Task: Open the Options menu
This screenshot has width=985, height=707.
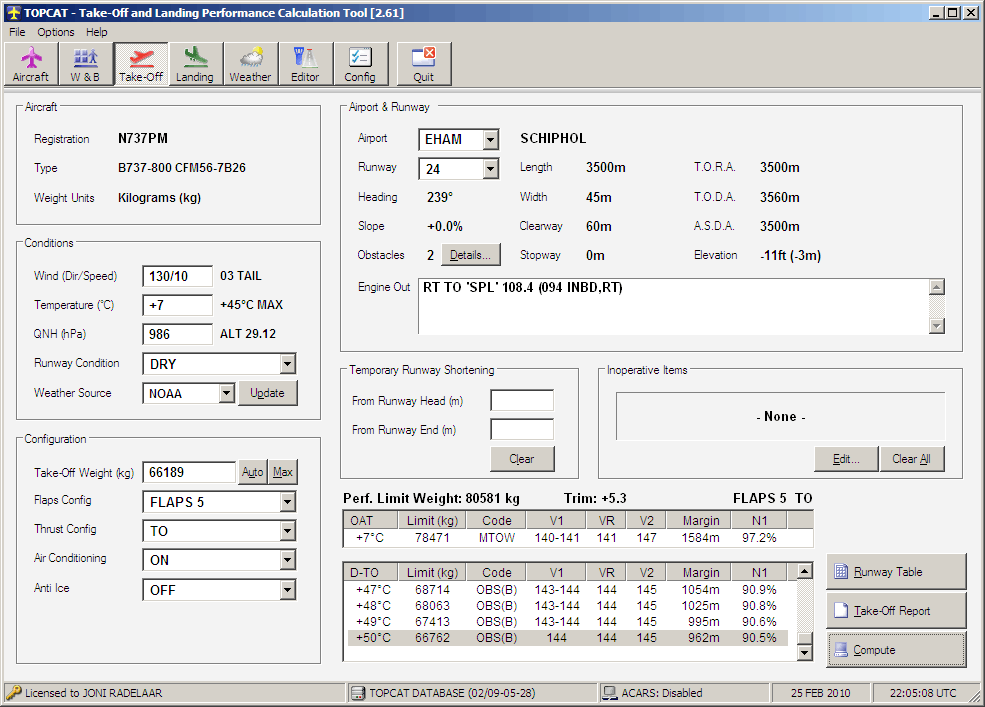Action: [x=56, y=32]
